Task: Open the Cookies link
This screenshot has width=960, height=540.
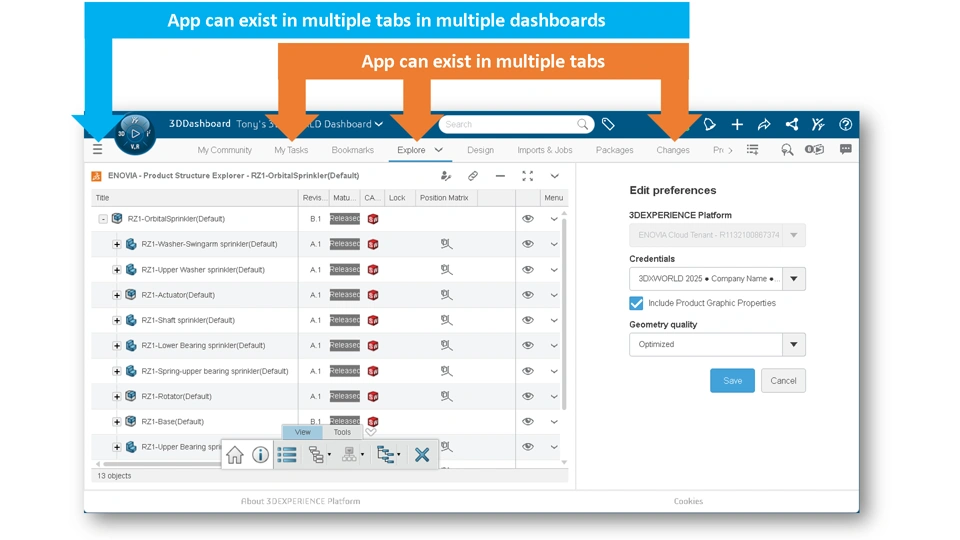Action: (688, 501)
